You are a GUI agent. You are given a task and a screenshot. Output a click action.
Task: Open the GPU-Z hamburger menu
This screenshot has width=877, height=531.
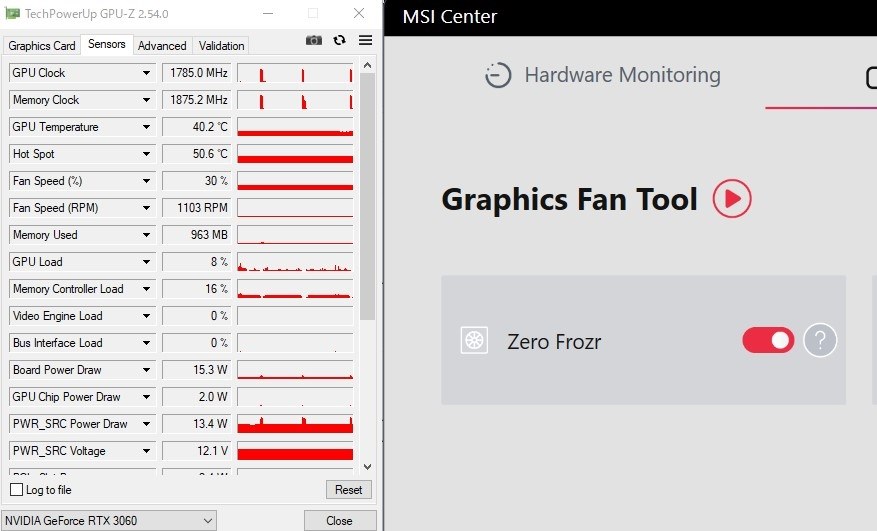pos(366,40)
